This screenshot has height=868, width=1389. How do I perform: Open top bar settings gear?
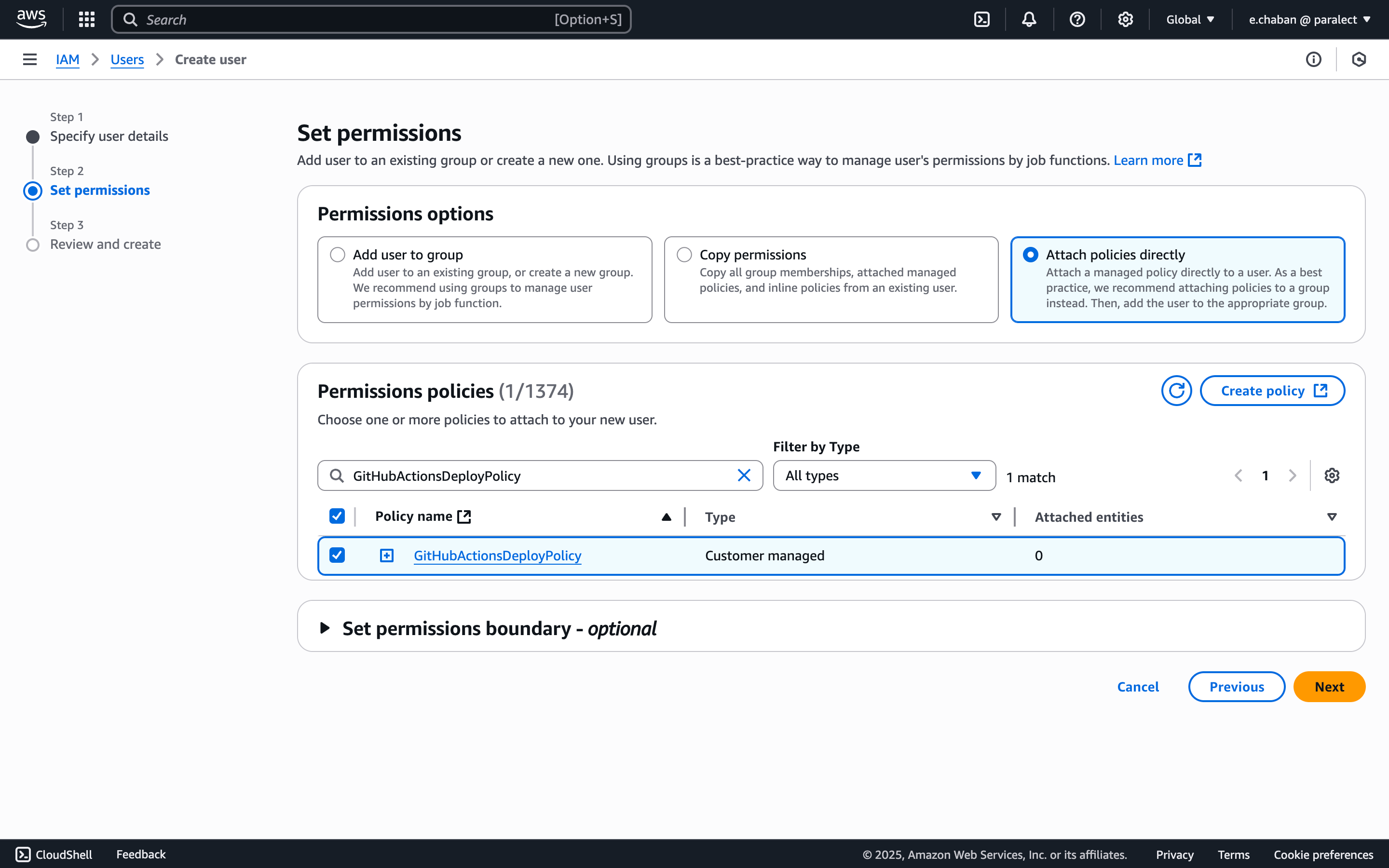click(1125, 19)
